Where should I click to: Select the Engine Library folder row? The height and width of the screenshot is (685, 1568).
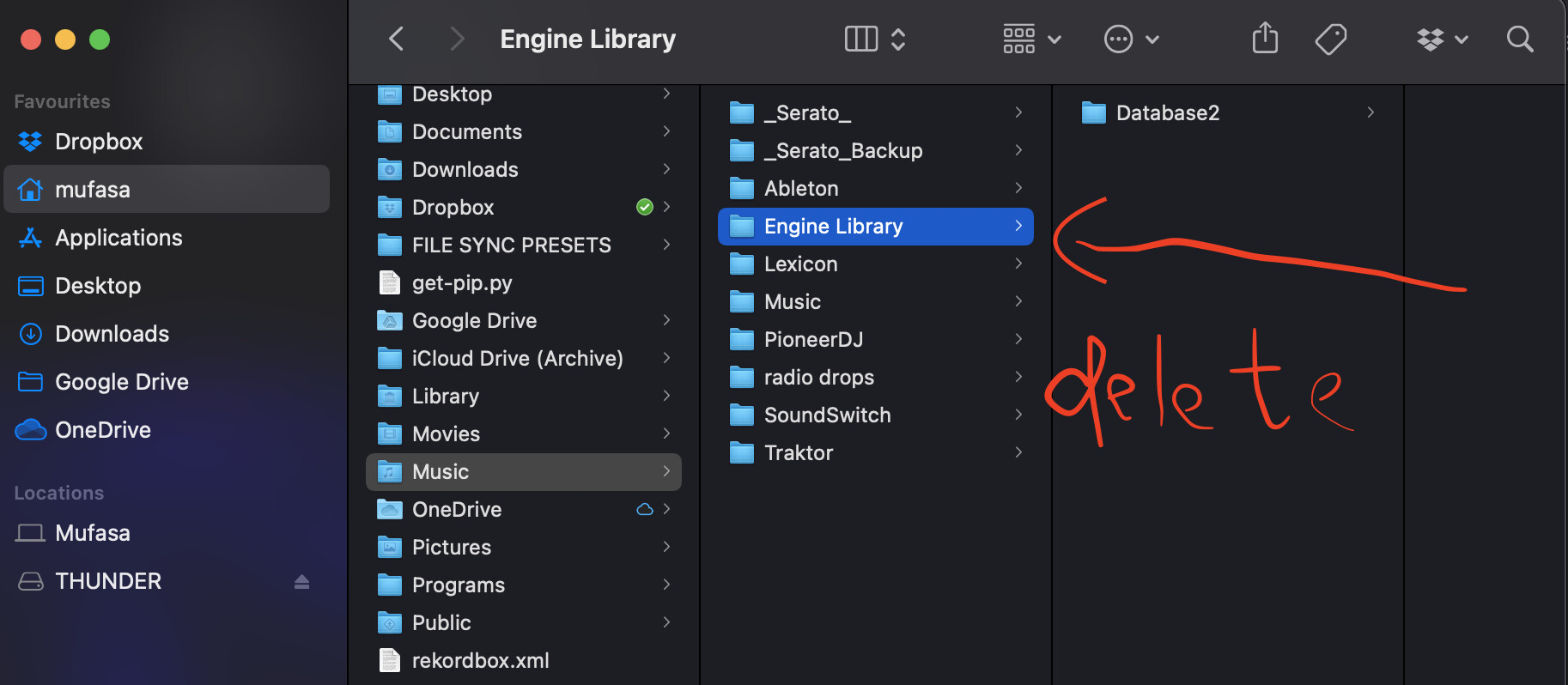tap(876, 227)
